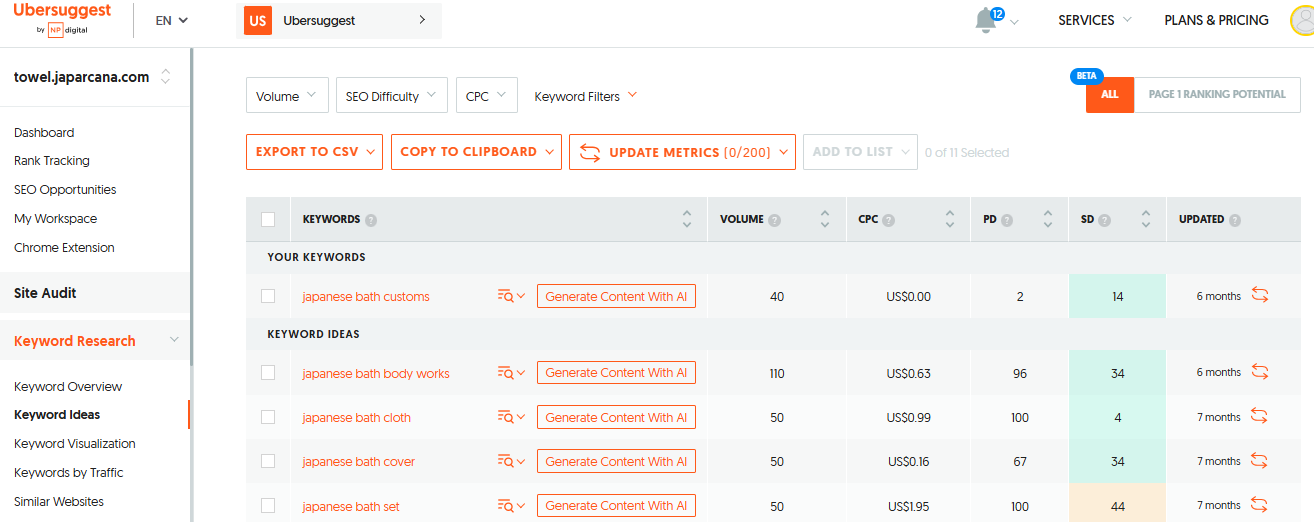Open the Services menu
Image resolution: width=1314 pixels, height=522 pixels.
pyautogui.click(x=1095, y=20)
